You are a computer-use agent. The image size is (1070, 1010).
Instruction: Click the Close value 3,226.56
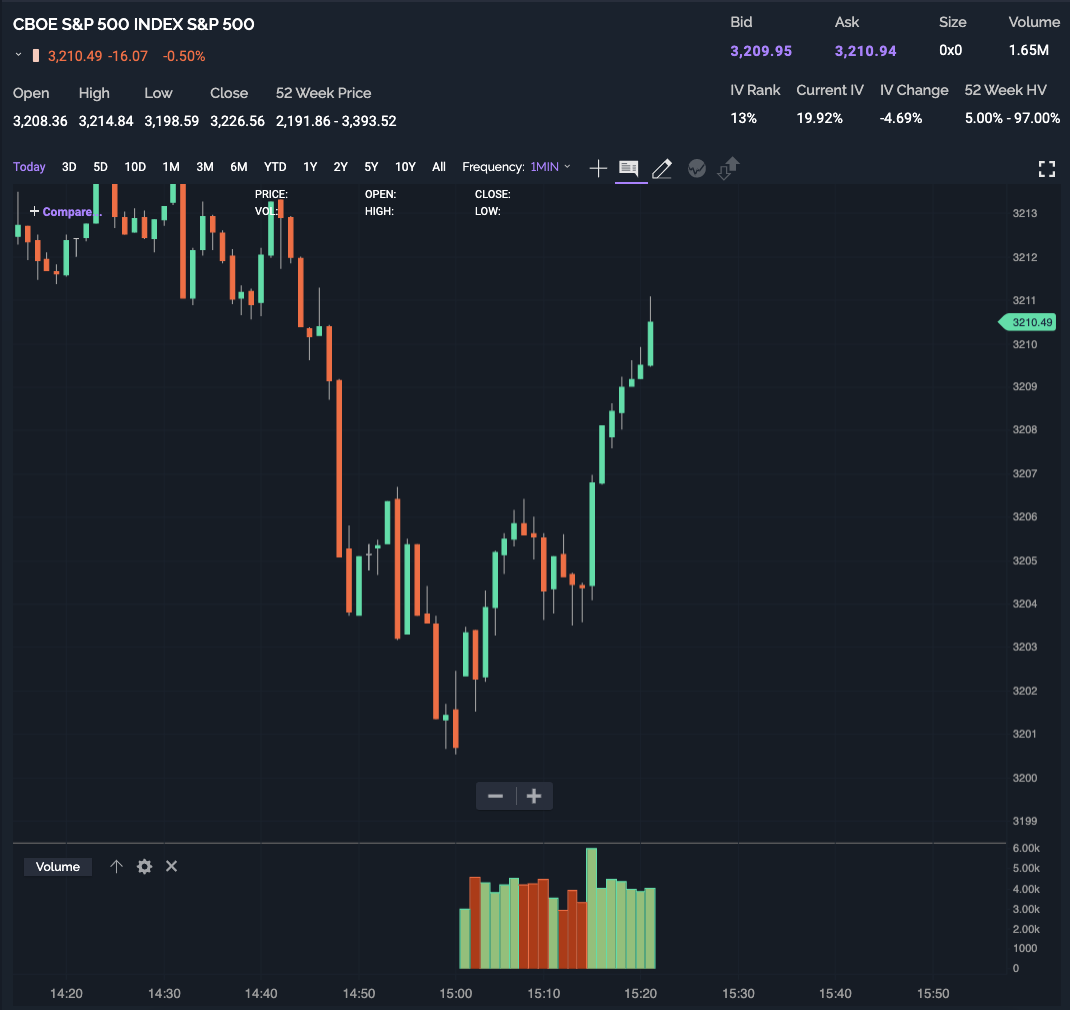pos(237,121)
